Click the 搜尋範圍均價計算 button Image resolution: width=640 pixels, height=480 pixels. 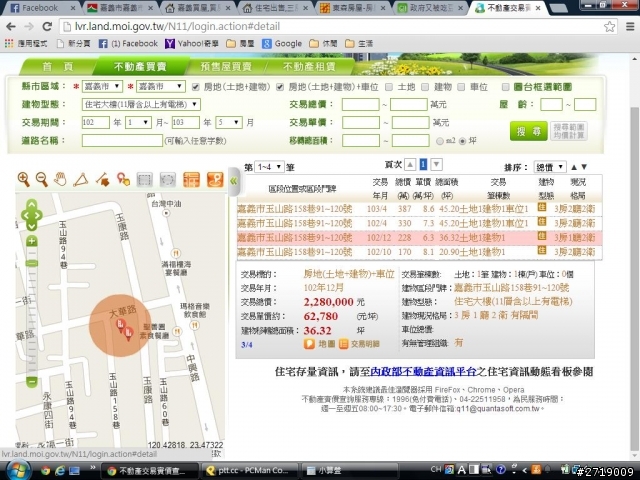coord(569,131)
